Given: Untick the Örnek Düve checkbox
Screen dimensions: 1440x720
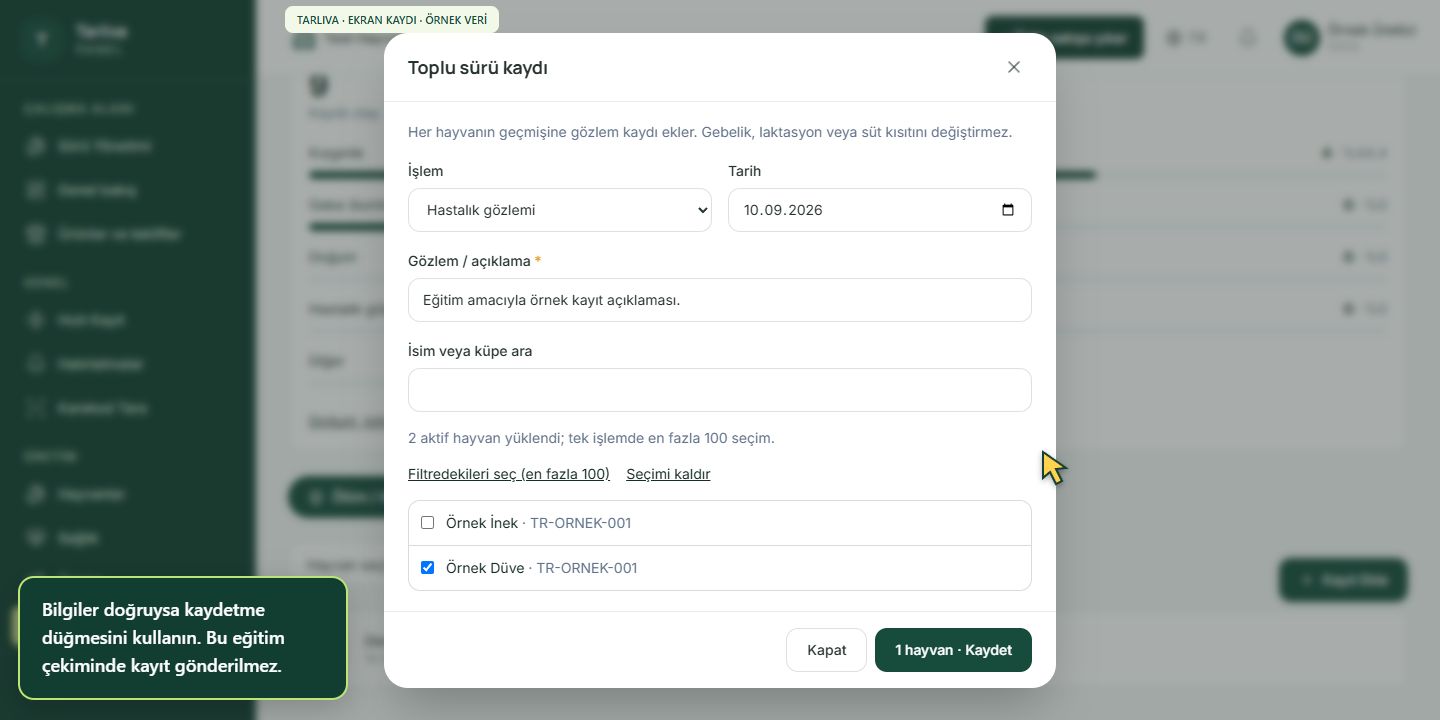Looking at the screenshot, I should click(428, 568).
